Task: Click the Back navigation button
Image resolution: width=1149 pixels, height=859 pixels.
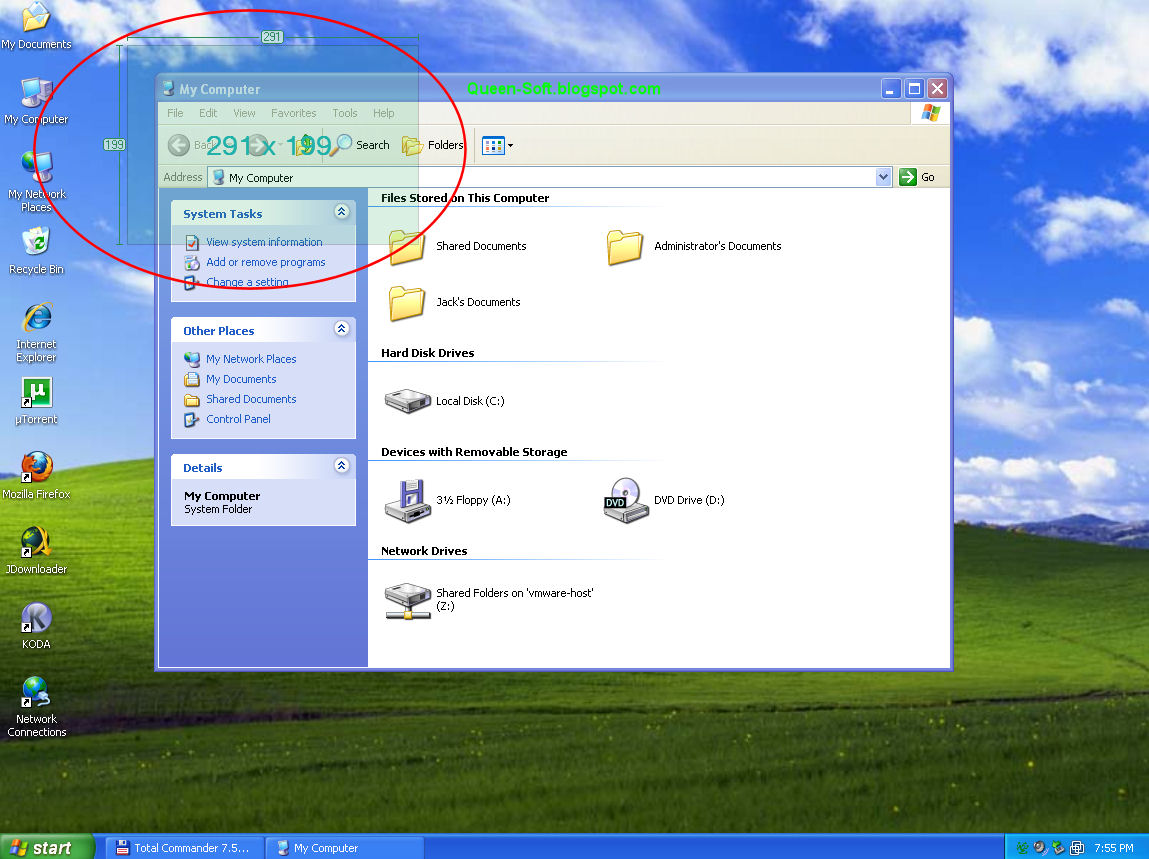Action: (x=189, y=145)
